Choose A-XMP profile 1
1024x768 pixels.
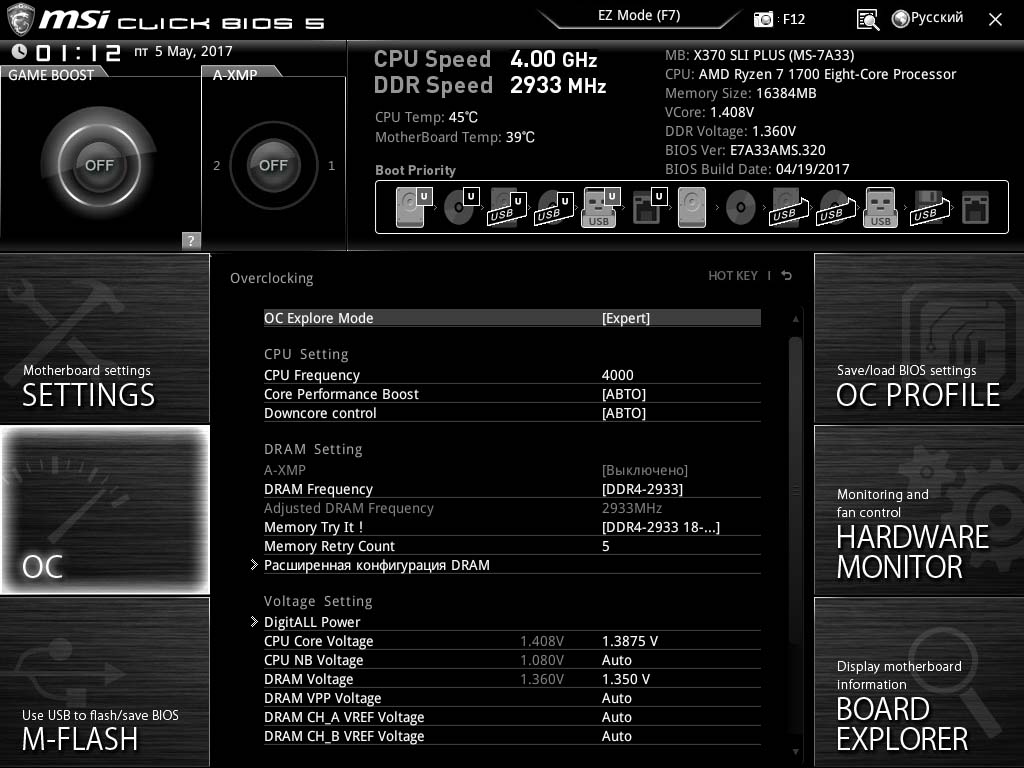tap(331, 165)
